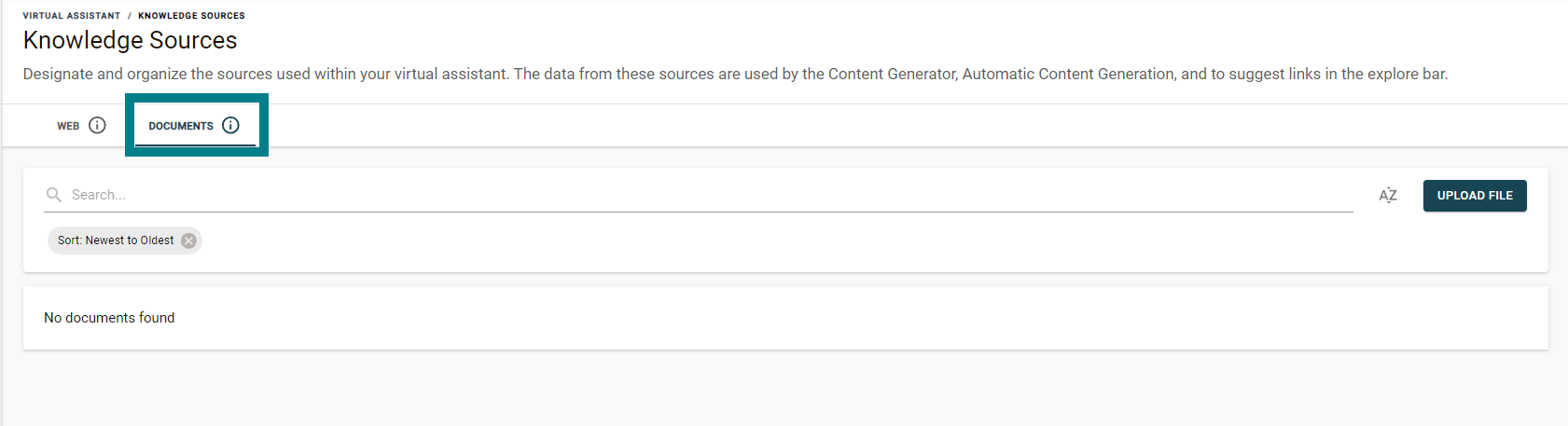Remove the Newest to Oldest sort chip
The width and height of the screenshot is (1568, 426).
[x=188, y=240]
